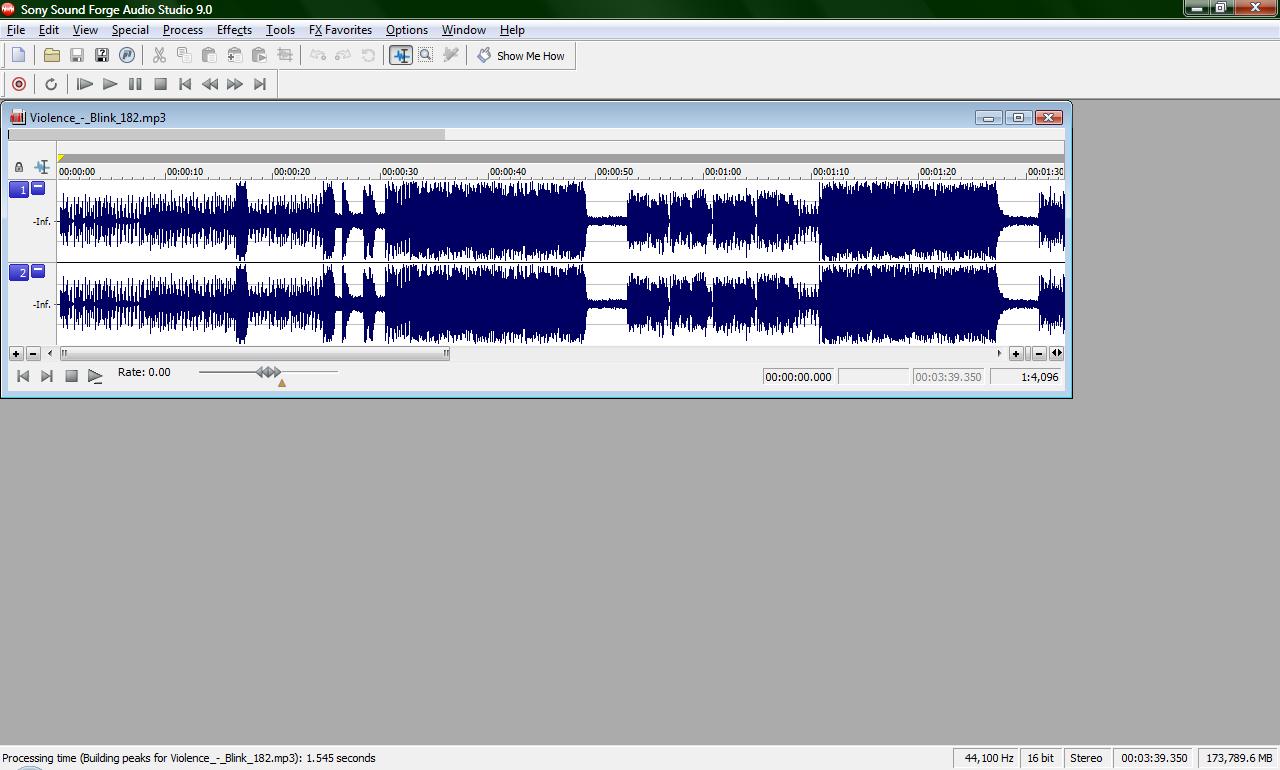Pause playback in transport toolbar
The image size is (1280, 770).
[135, 84]
